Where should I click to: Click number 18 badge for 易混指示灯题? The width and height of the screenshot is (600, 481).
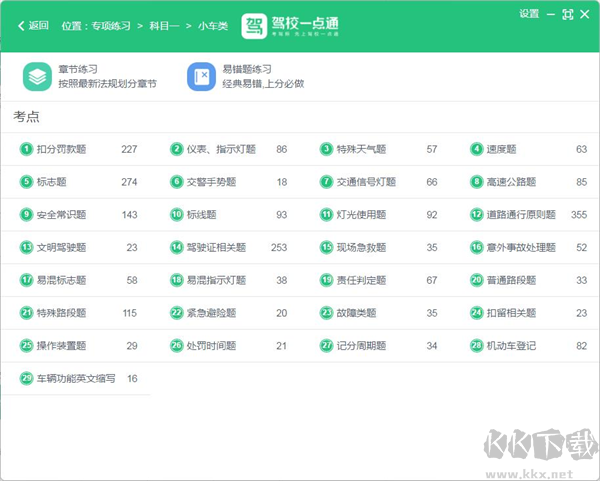click(176, 280)
